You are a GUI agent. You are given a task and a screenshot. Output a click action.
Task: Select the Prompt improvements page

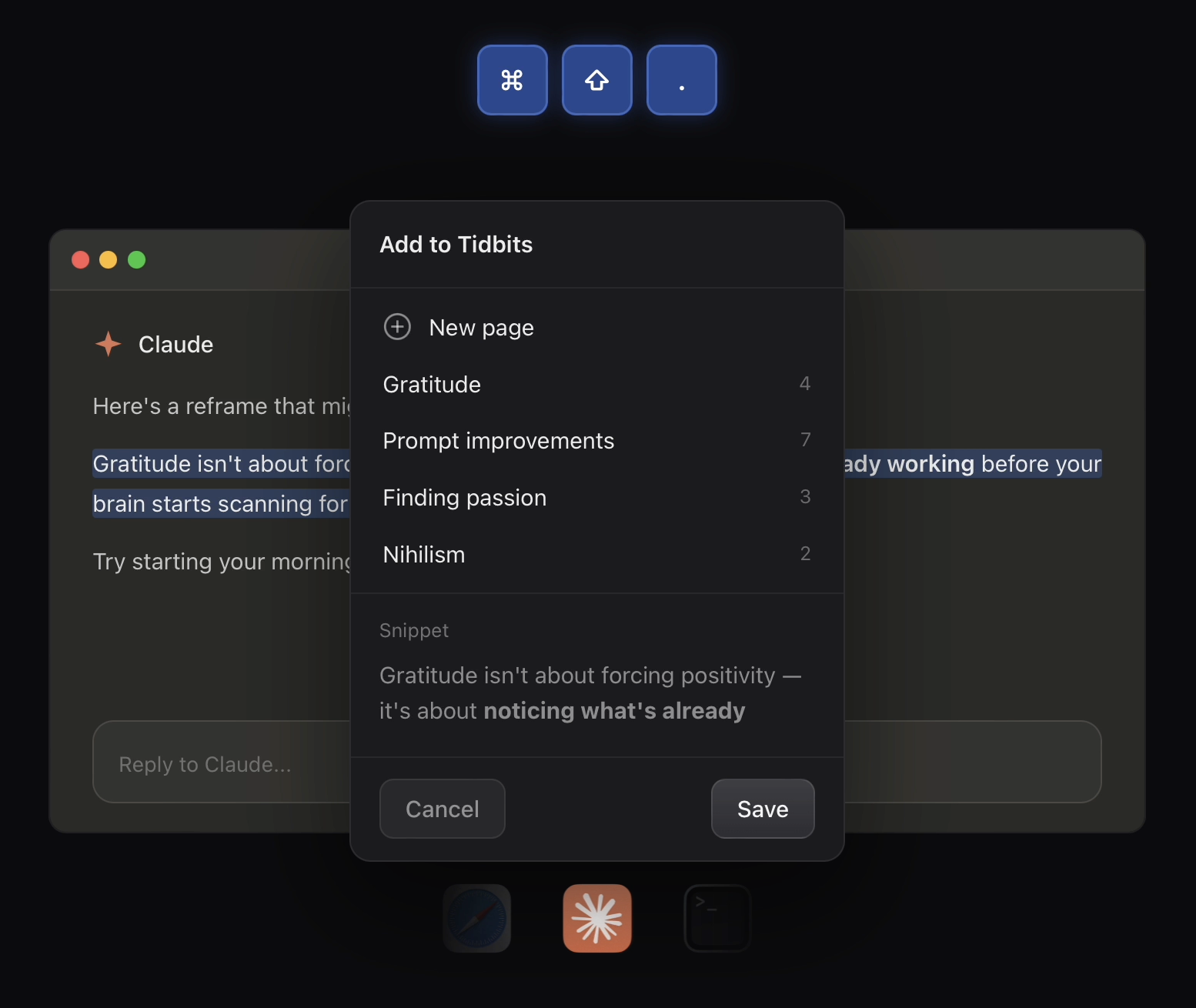597,441
